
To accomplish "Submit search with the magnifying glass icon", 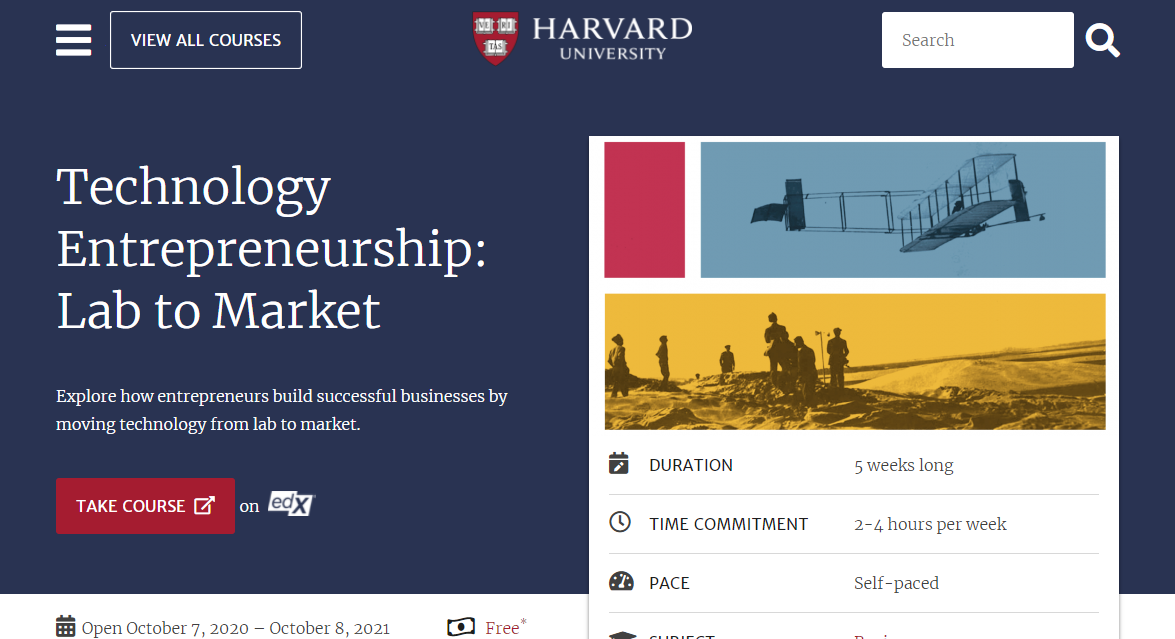I will pyautogui.click(x=1101, y=40).
